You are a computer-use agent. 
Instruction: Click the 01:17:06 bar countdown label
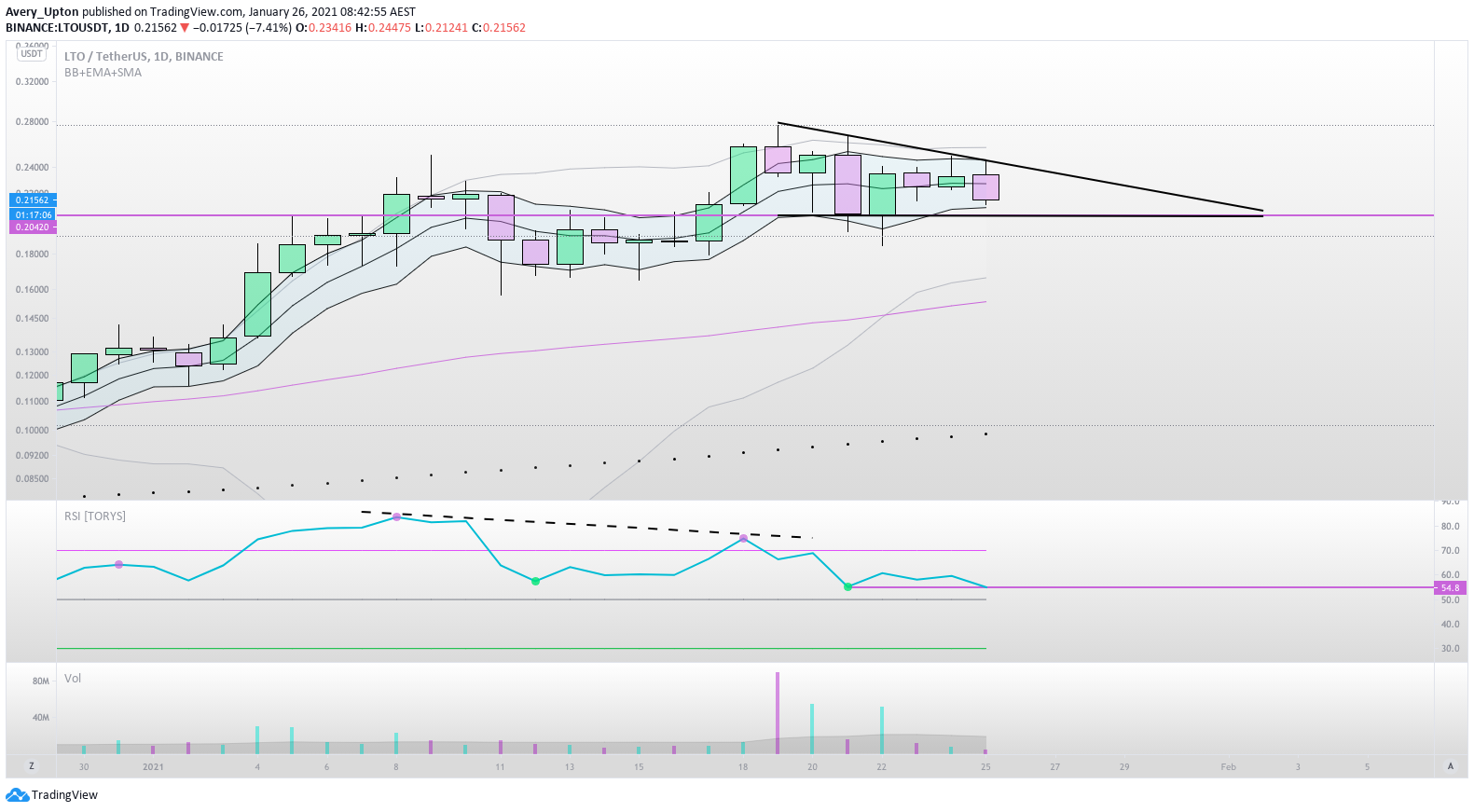[33, 214]
